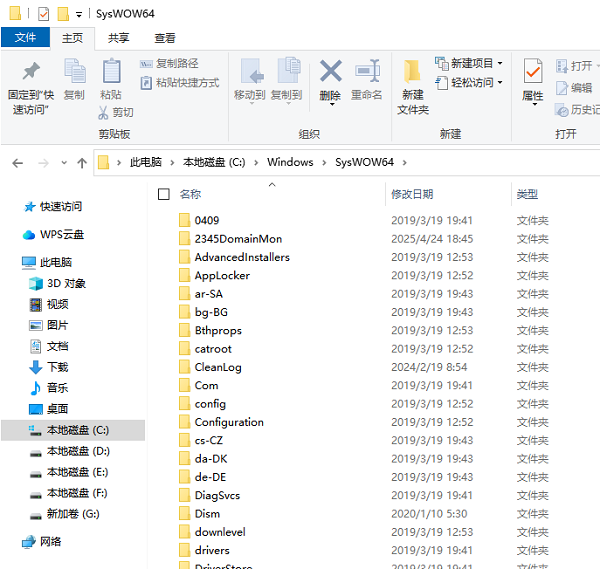Image resolution: width=600 pixels, height=569 pixels.
Task: Click the Paste clipboard icon
Action: pyautogui.click(x=111, y=71)
